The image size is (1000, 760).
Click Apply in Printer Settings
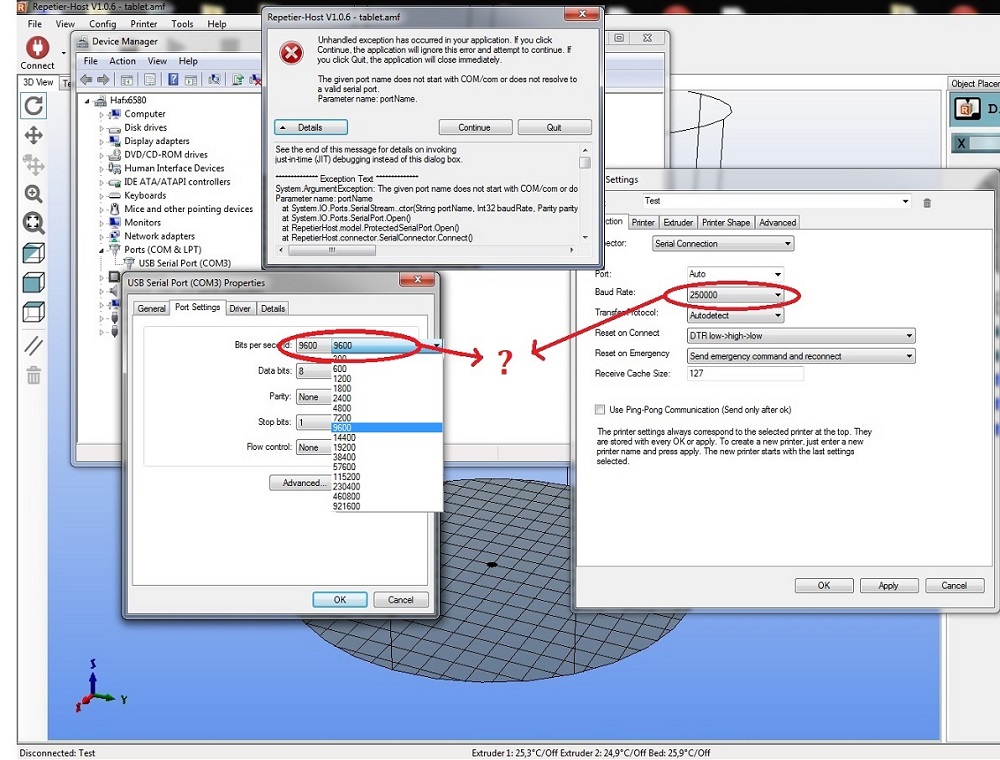[x=888, y=585]
